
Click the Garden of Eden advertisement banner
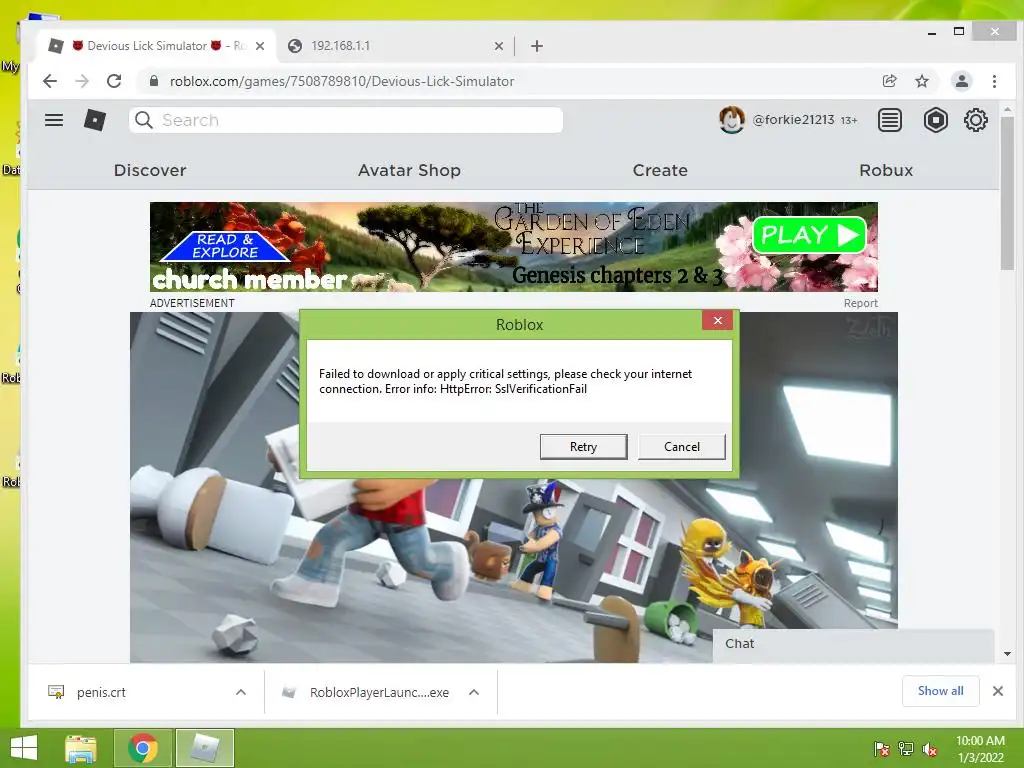coord(514,247)
